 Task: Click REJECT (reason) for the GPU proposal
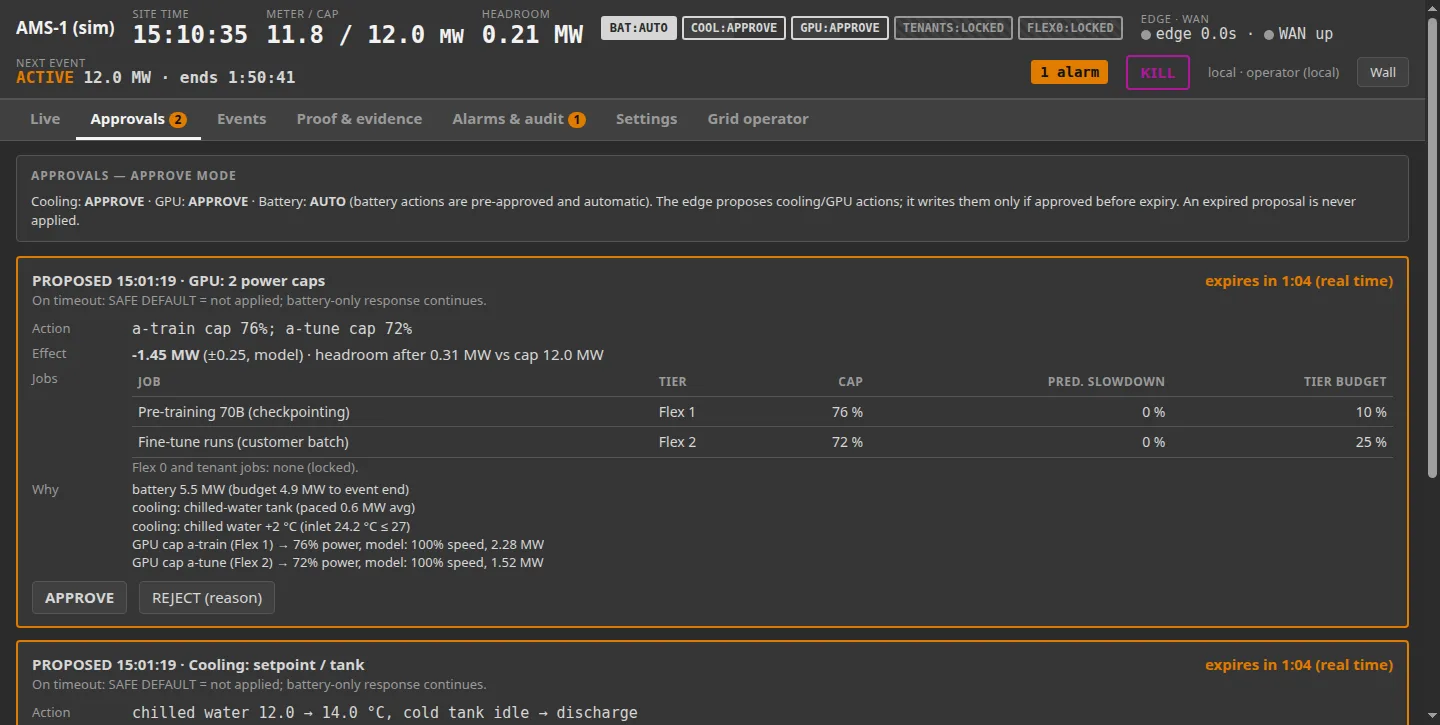(x=207, y=598)
